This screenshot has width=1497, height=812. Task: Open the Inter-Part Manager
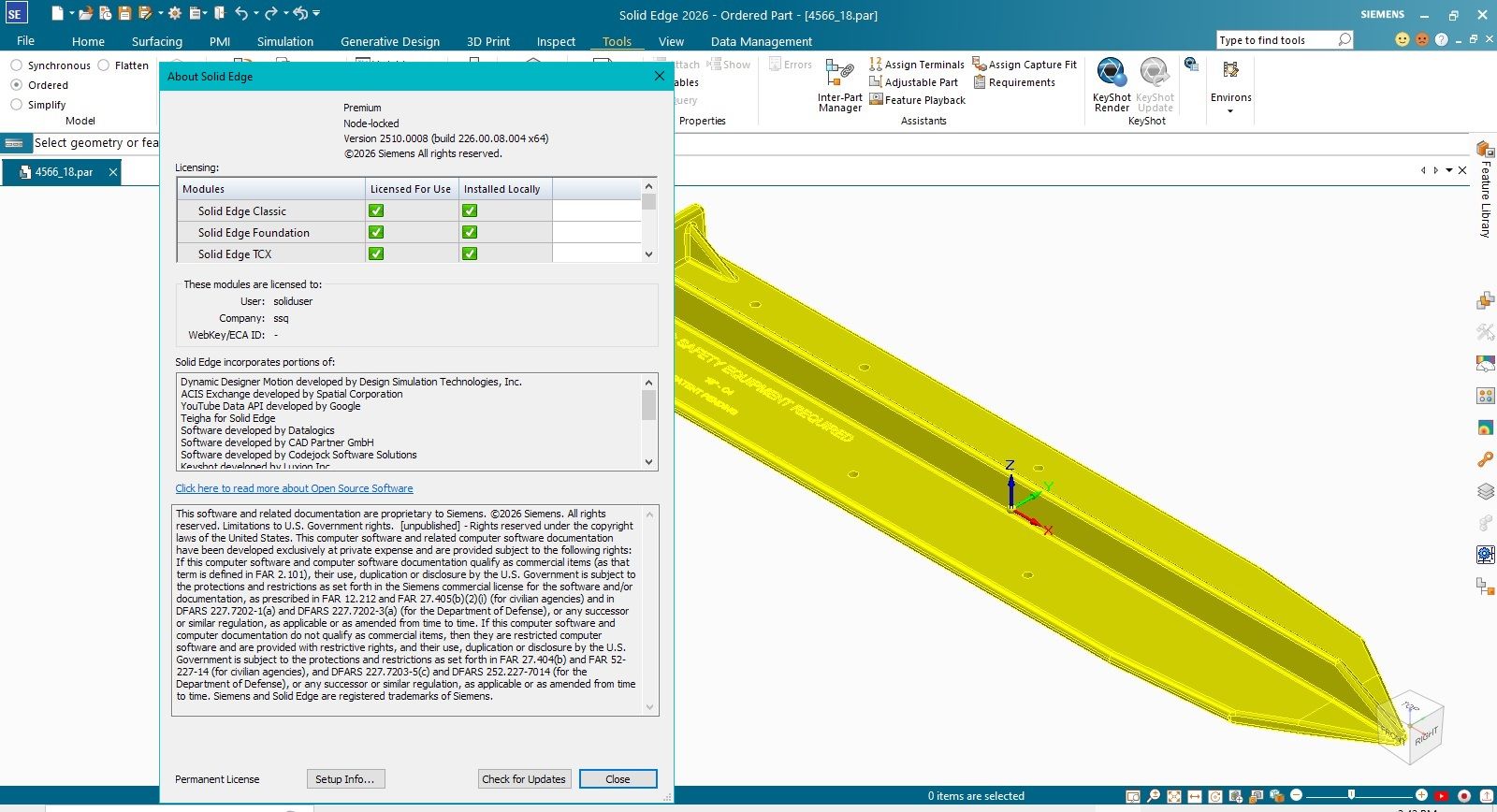click(x=839, y=85)
